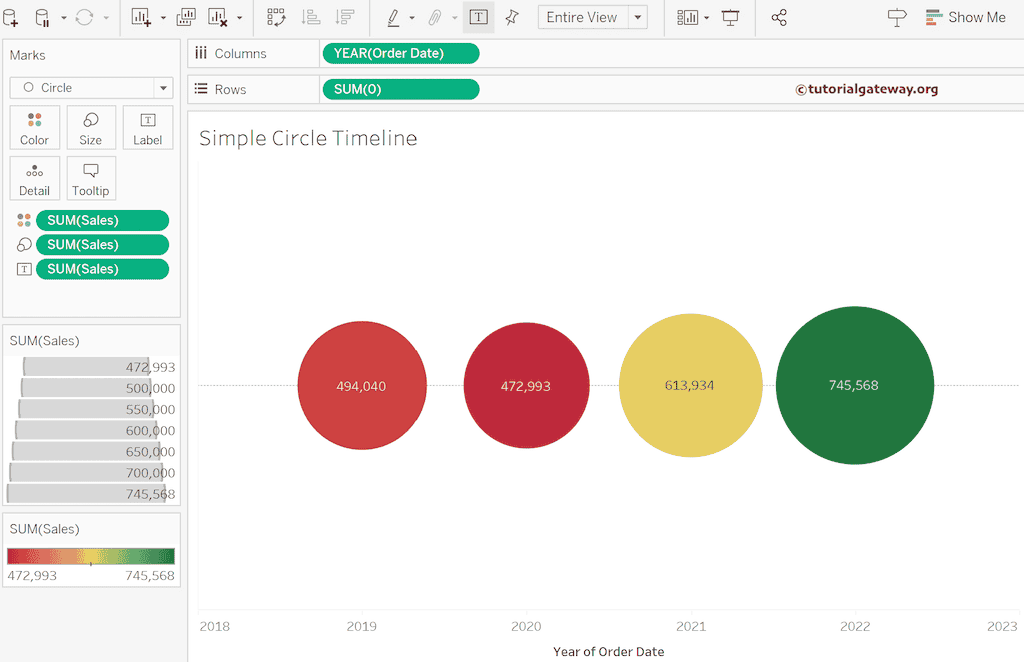Viewport: 1024px width, 662px height.
Task: Open the Tooltip marks card
Action: coord(91,179)
